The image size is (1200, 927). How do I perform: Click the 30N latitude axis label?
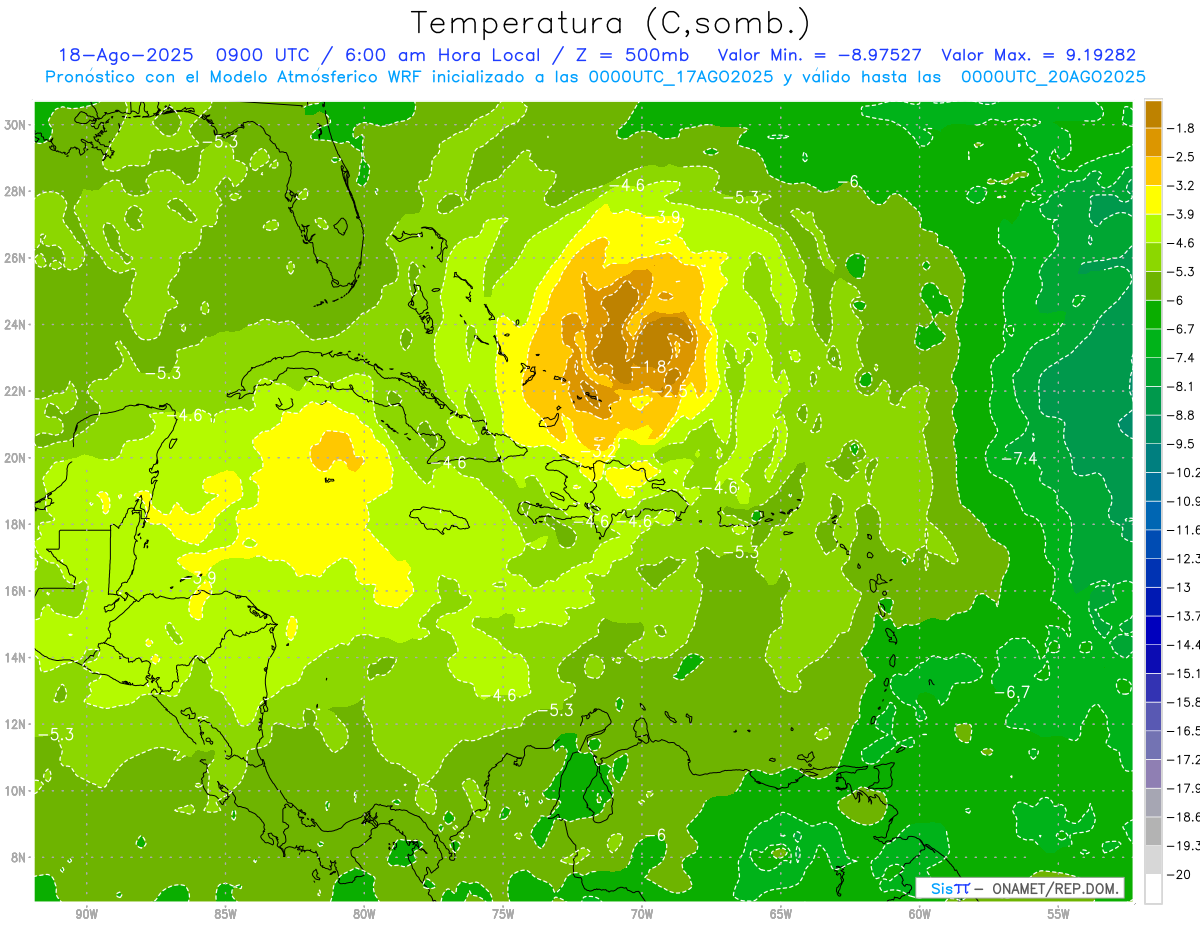pos(16,125)
